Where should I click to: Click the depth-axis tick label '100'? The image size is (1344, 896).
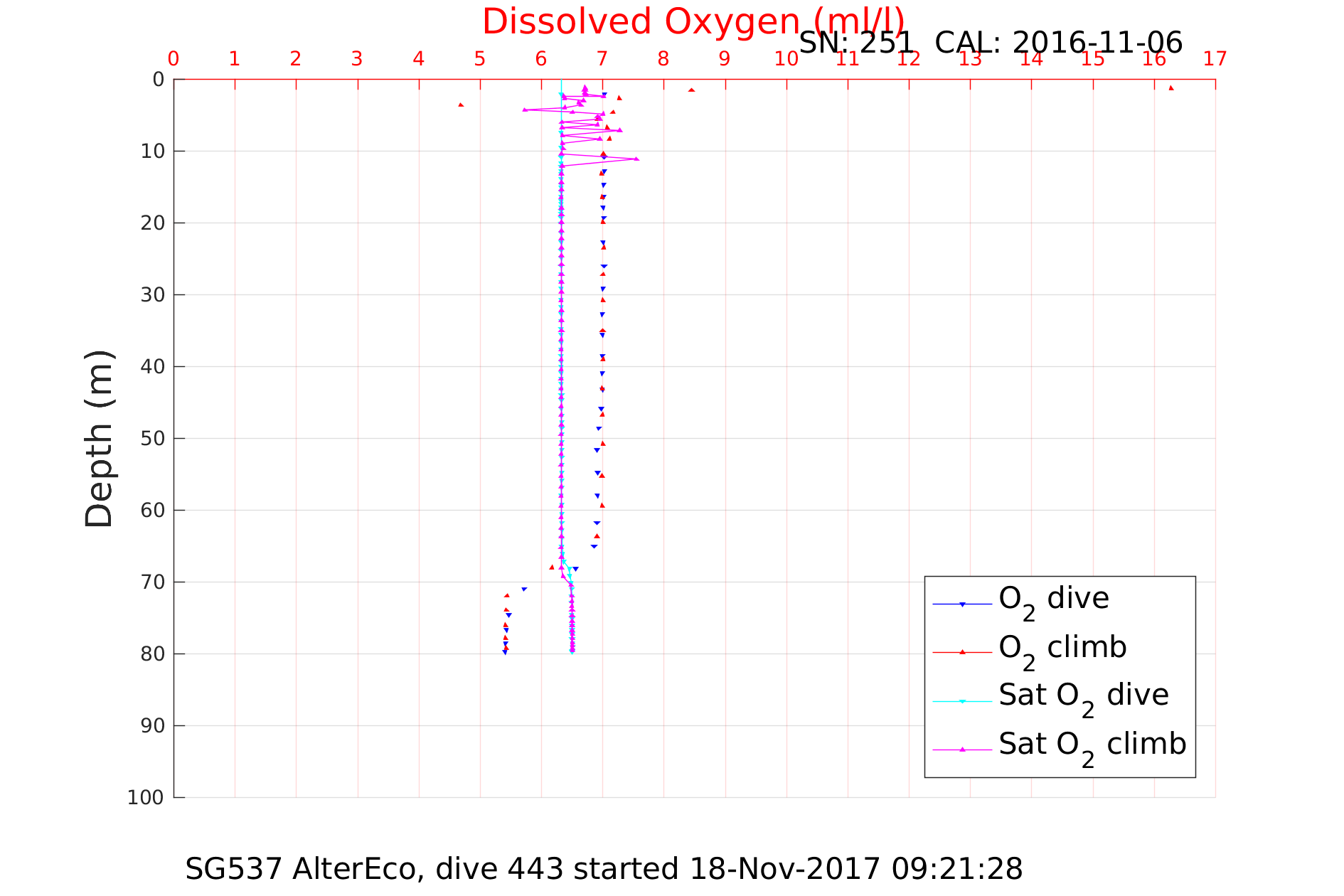point(146,798)
